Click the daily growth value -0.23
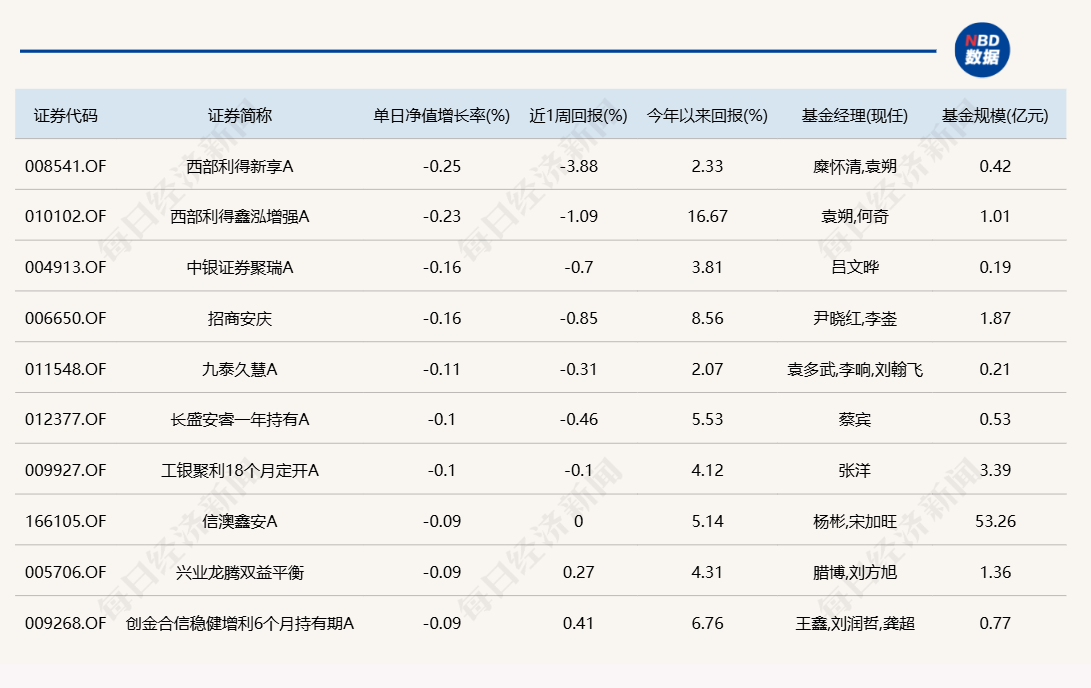Screen dimensions: 1091x688 click(x=442, y=216)
